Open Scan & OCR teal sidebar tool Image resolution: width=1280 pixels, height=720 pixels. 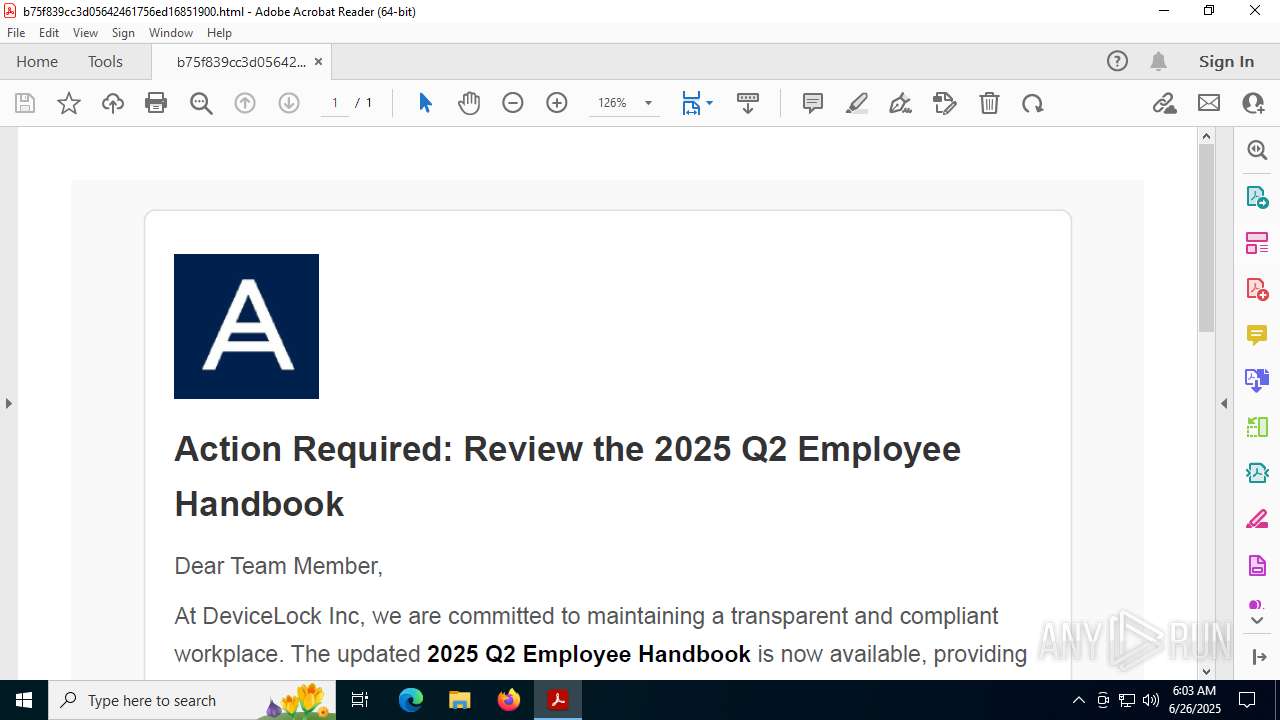coord(1257,473)
